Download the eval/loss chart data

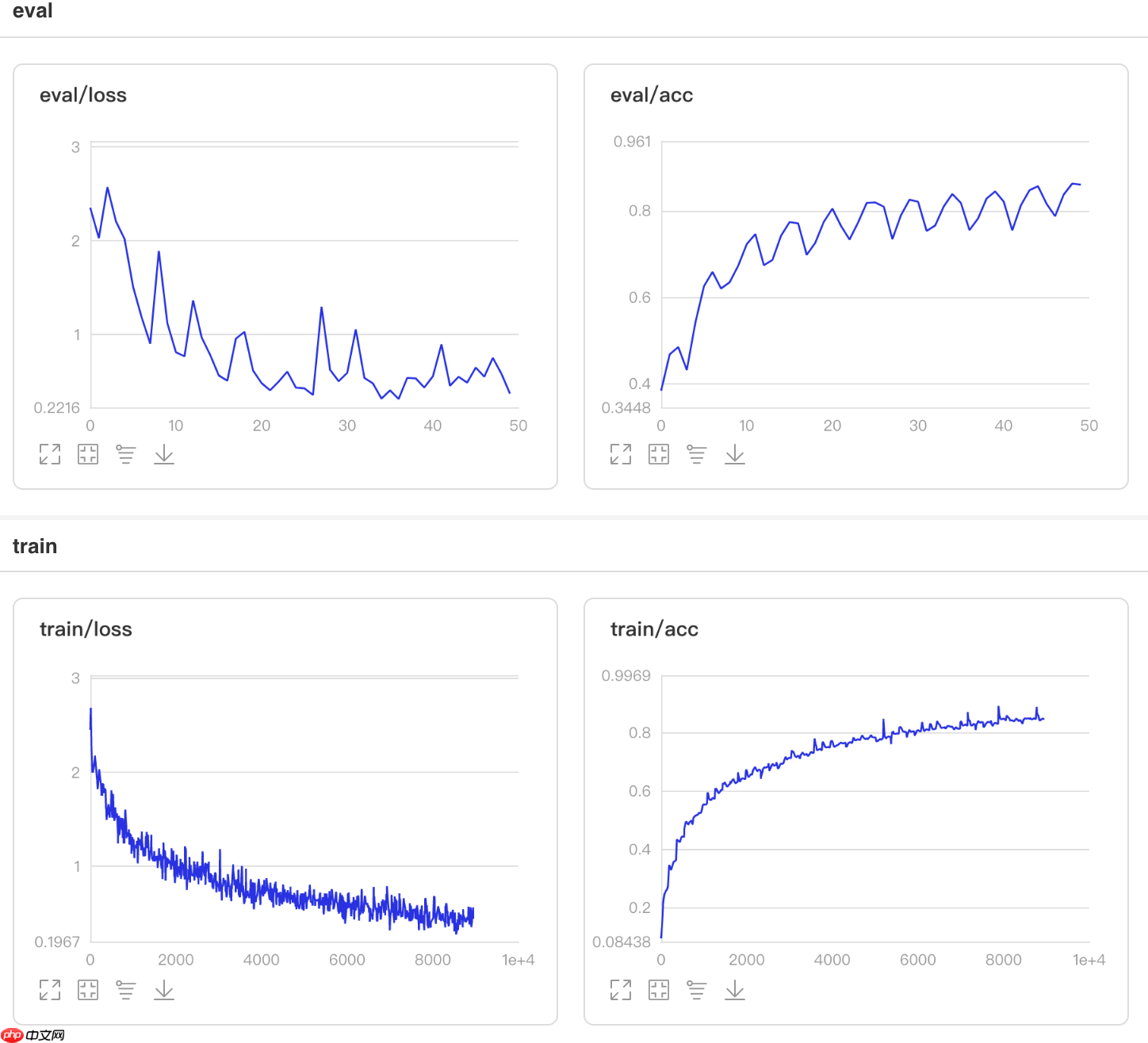click(x=164, y=454)
